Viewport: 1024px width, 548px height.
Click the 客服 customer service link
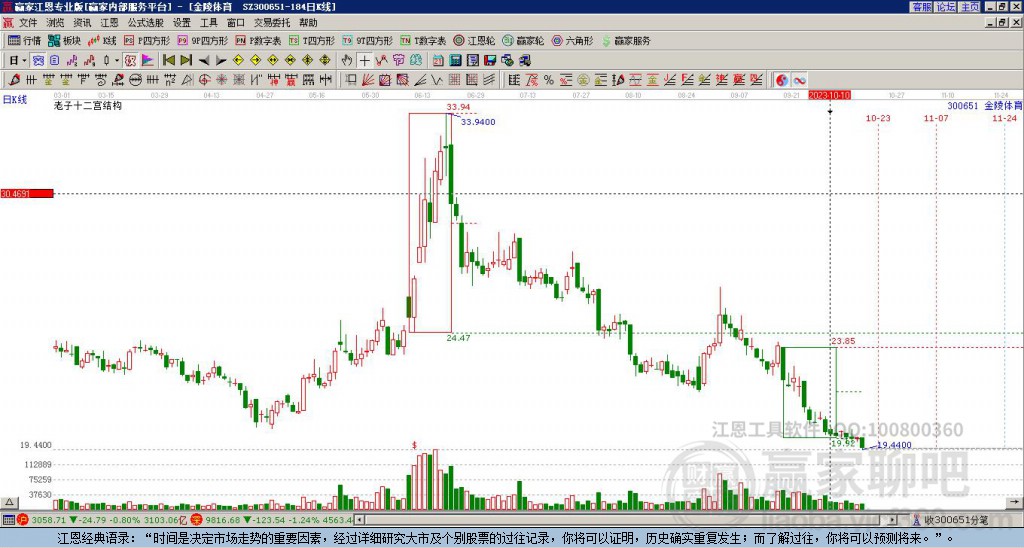(922, 7)
